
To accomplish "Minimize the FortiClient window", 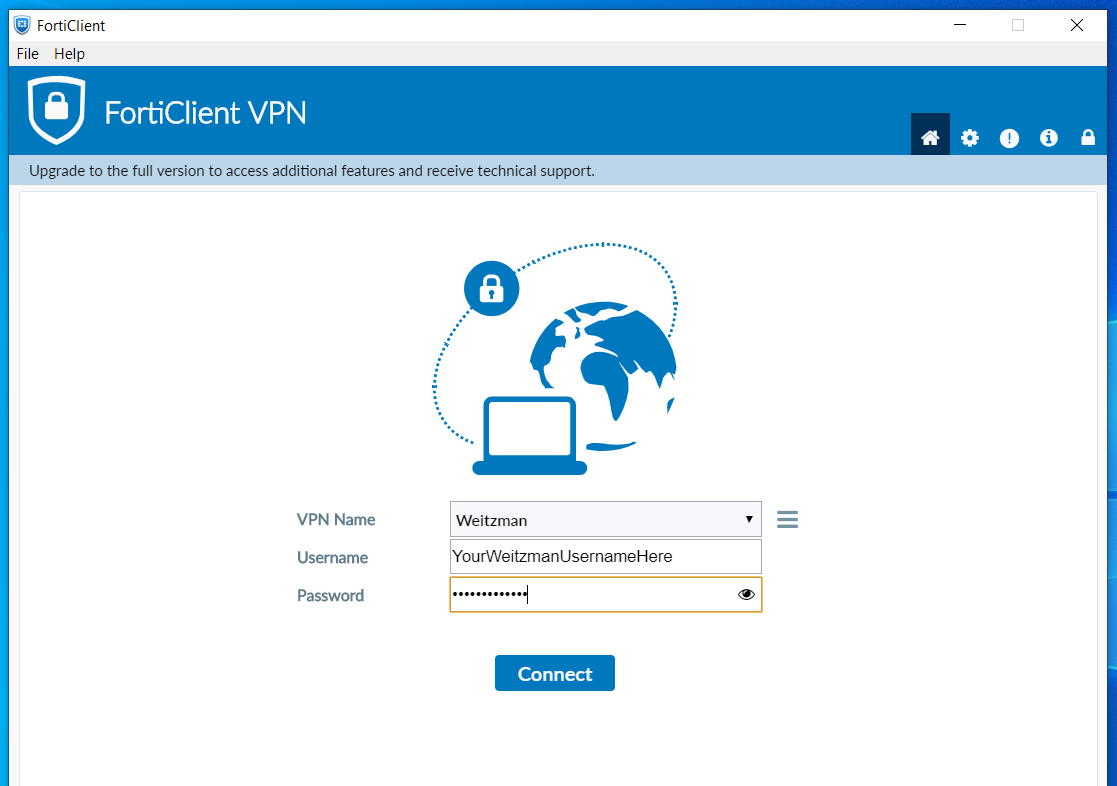I will (960, 25).
